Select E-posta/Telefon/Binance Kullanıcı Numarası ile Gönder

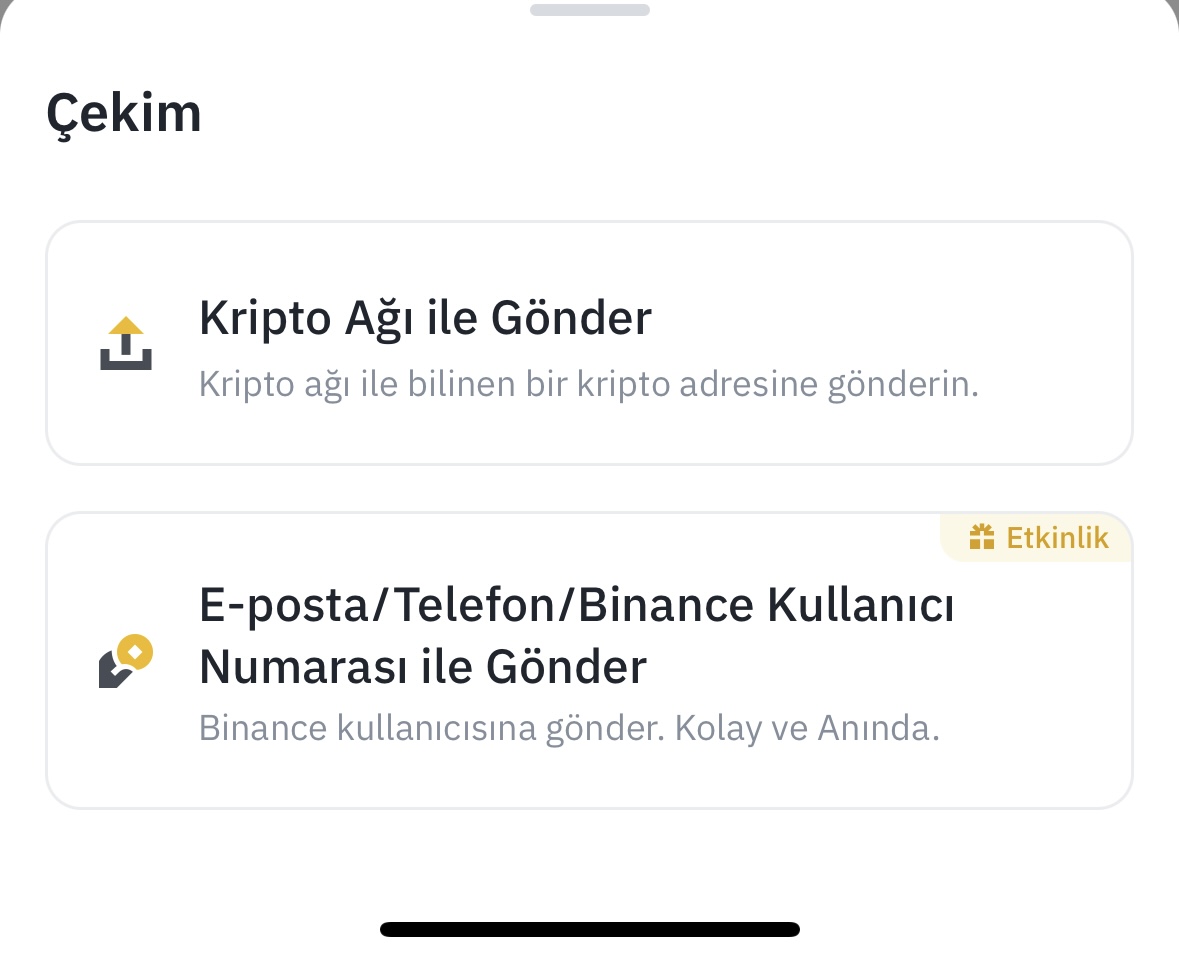[576, 636]
